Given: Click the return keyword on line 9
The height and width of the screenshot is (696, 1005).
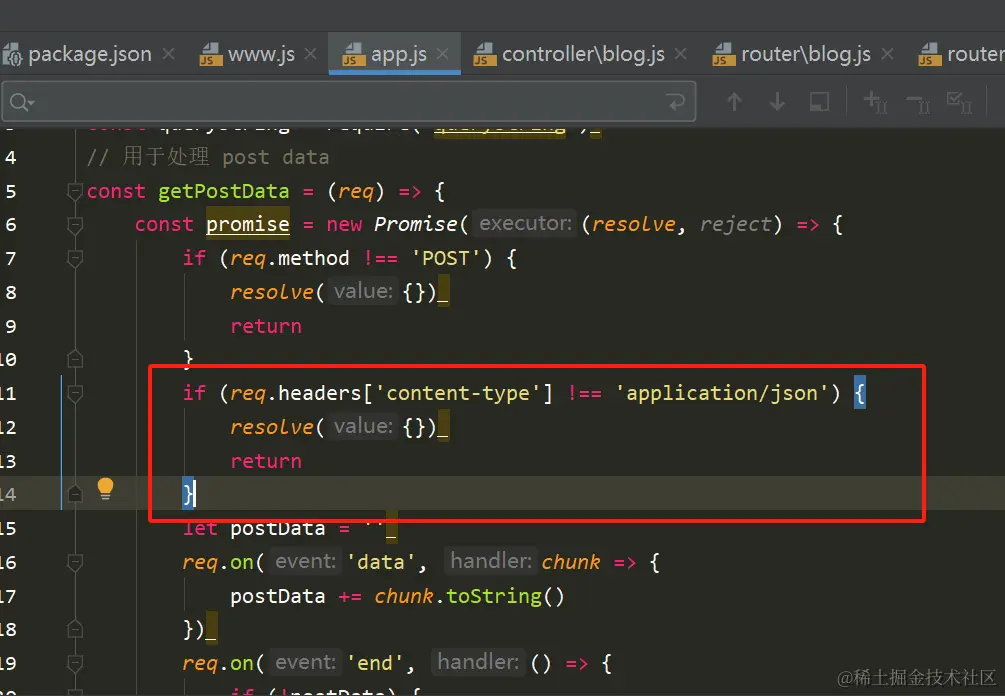Looking at the screenshot, I should point(265,326).
